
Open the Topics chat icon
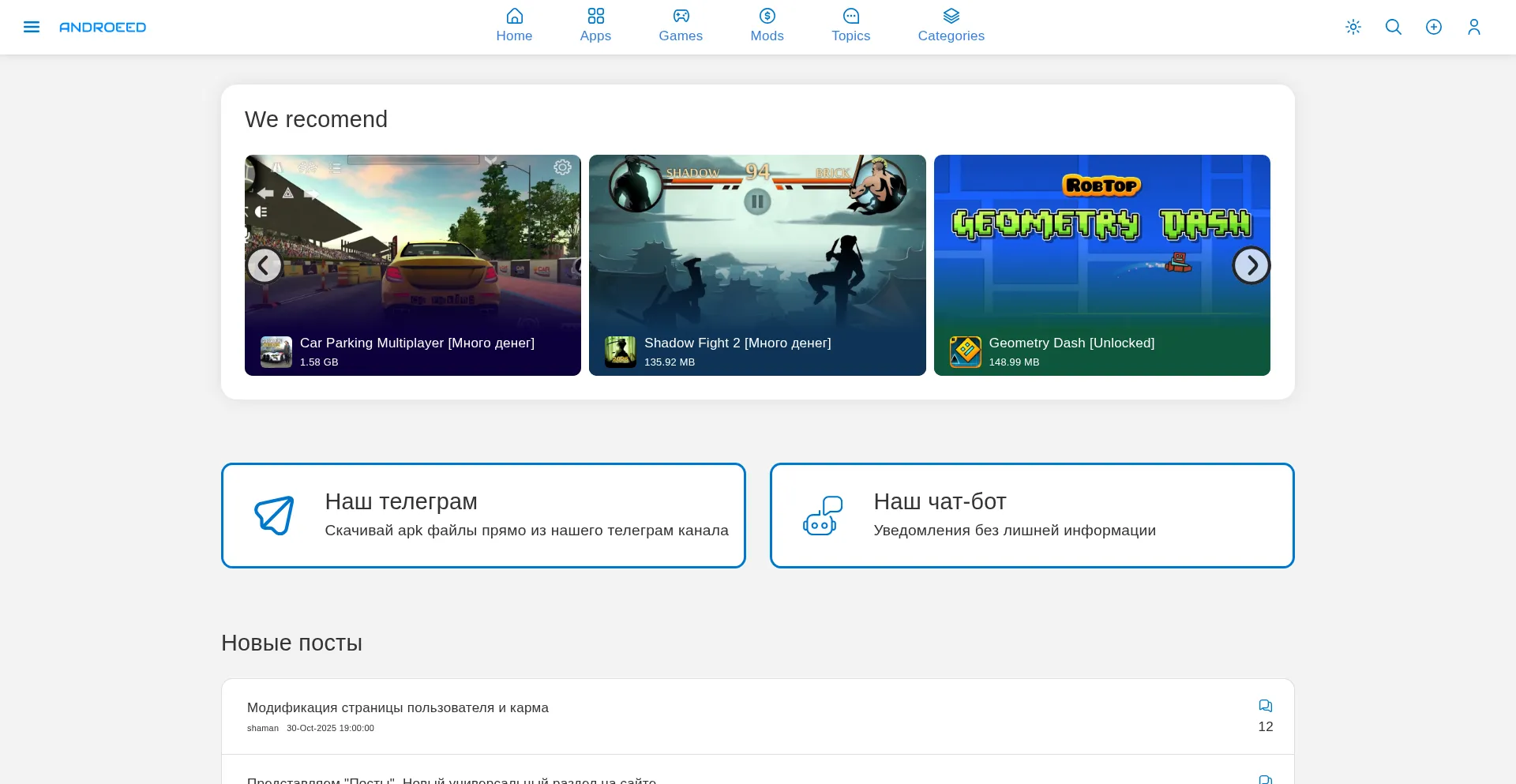point(850,16)
